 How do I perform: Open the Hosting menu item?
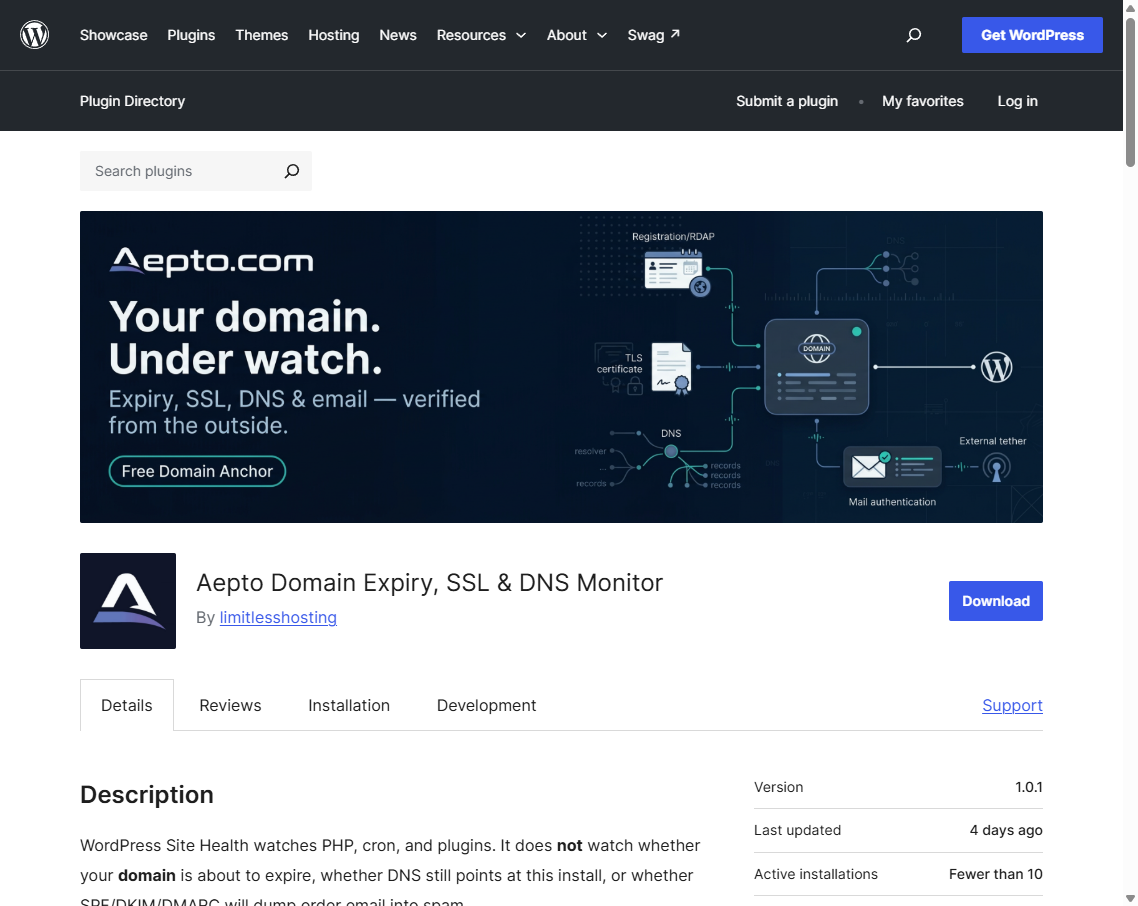click(x=333, y=35)
